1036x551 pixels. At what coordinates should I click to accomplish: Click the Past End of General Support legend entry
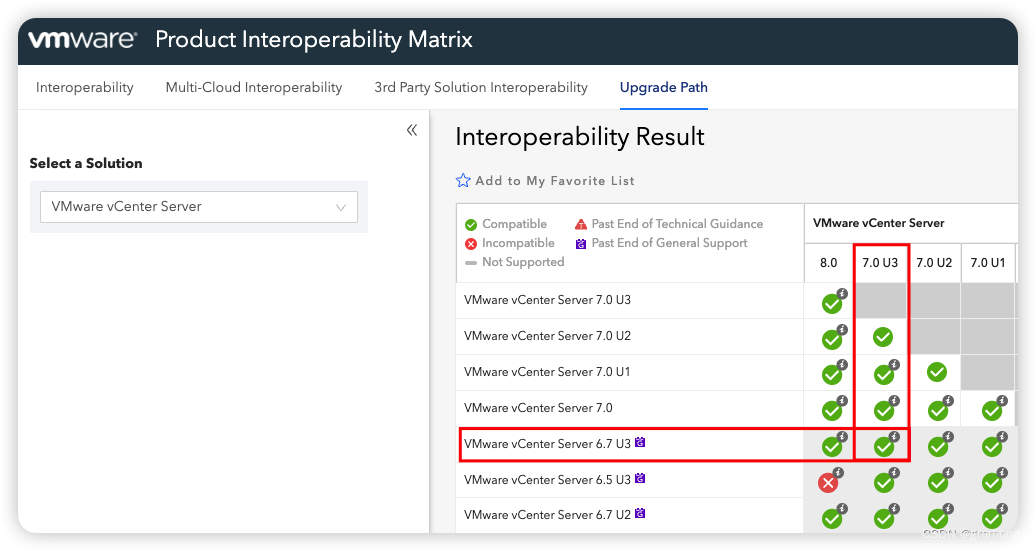661,243
